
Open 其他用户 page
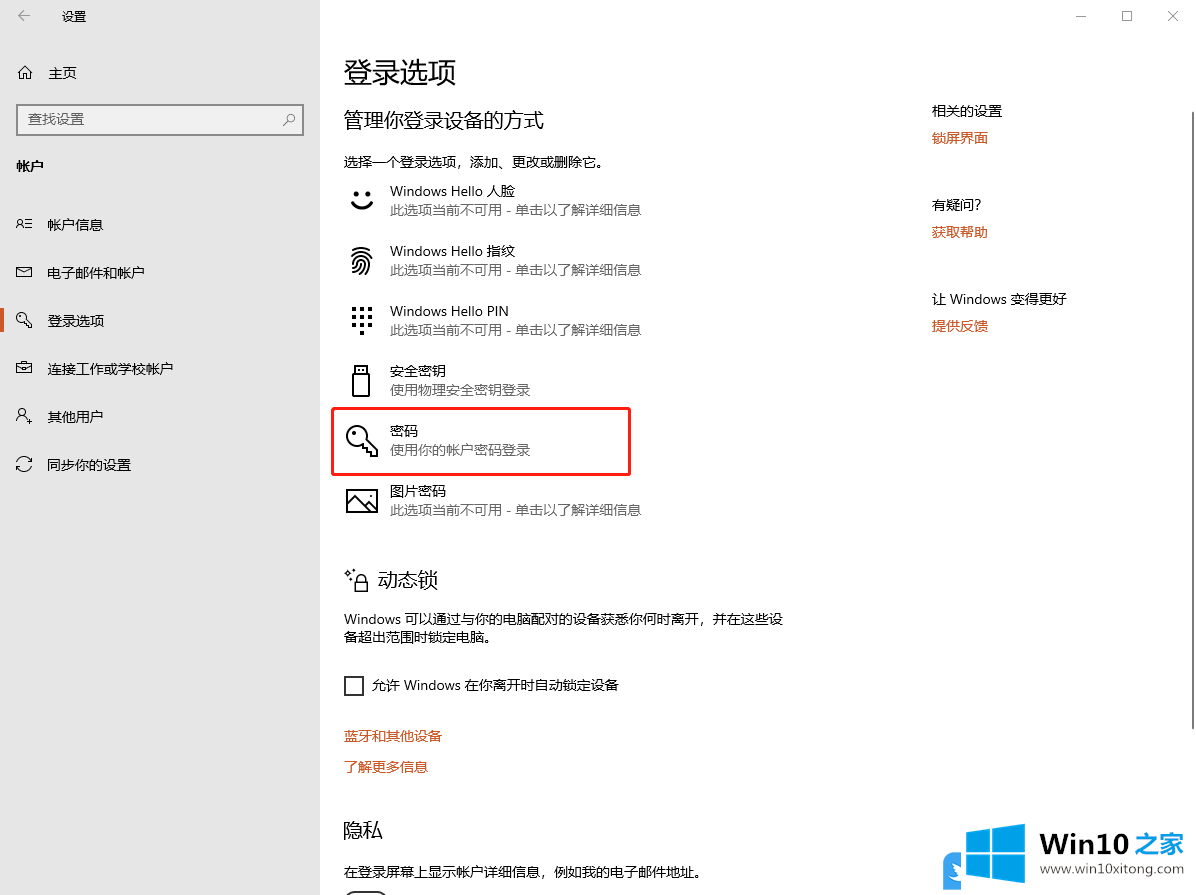click(x=75, y=417)
